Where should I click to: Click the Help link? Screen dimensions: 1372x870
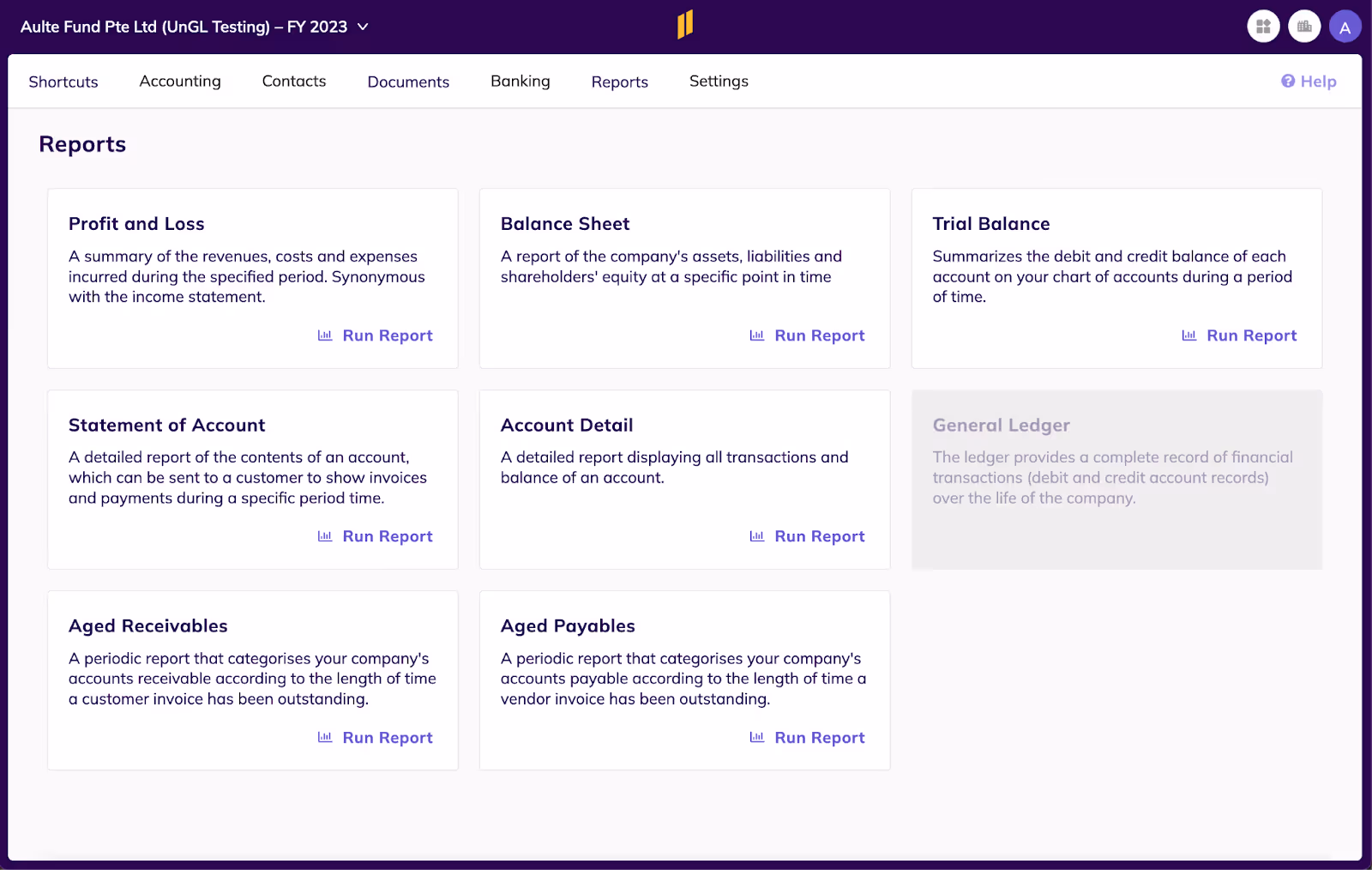tap(1316, 81)
